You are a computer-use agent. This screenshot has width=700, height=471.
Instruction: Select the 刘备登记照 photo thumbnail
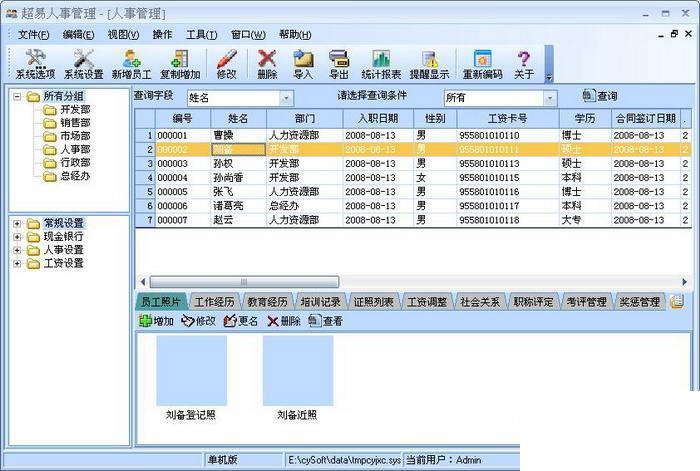tap(191, 371)
